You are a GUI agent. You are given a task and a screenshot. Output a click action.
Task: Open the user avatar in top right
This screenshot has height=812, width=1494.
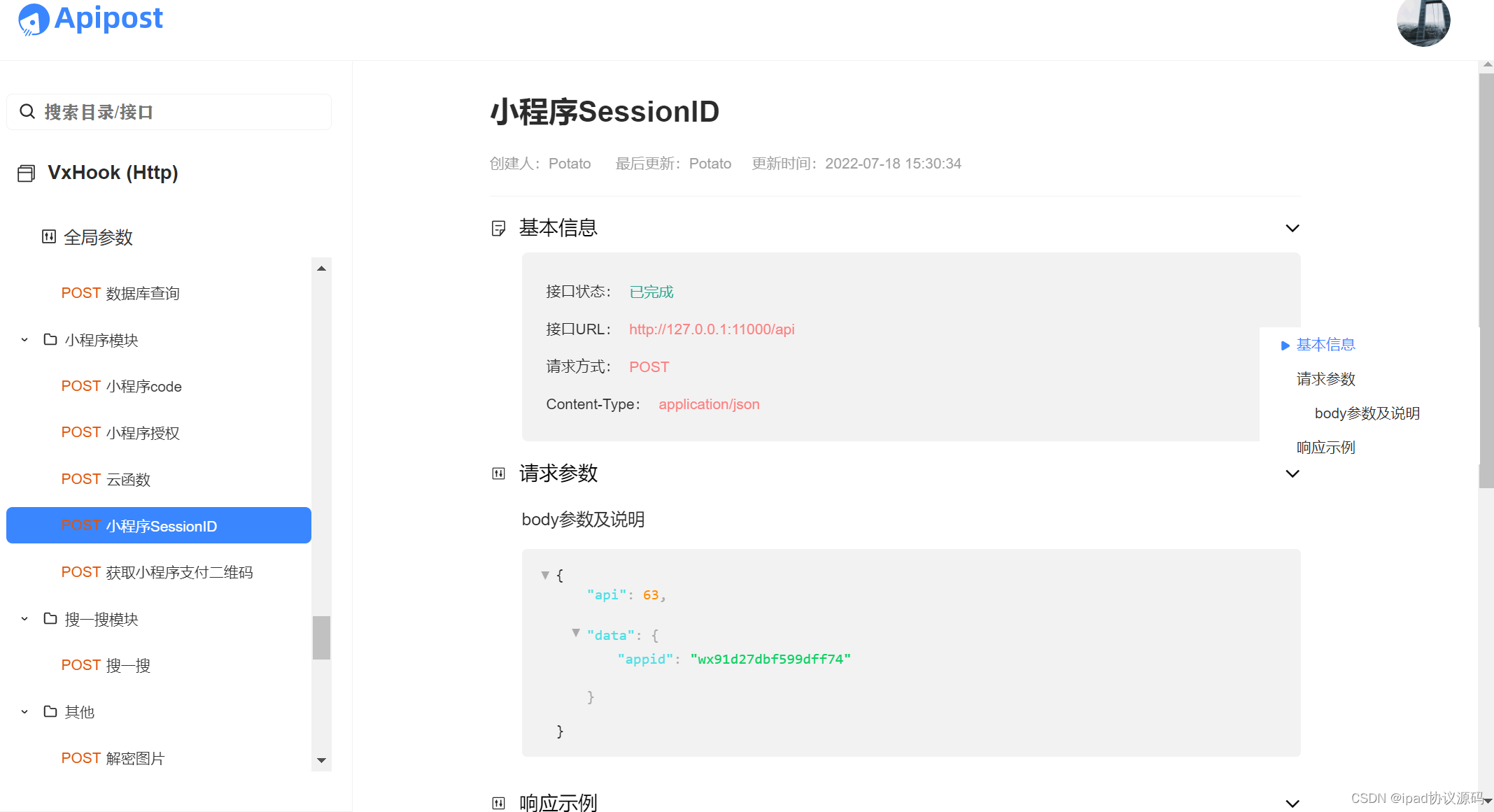tap(1423, 21)
